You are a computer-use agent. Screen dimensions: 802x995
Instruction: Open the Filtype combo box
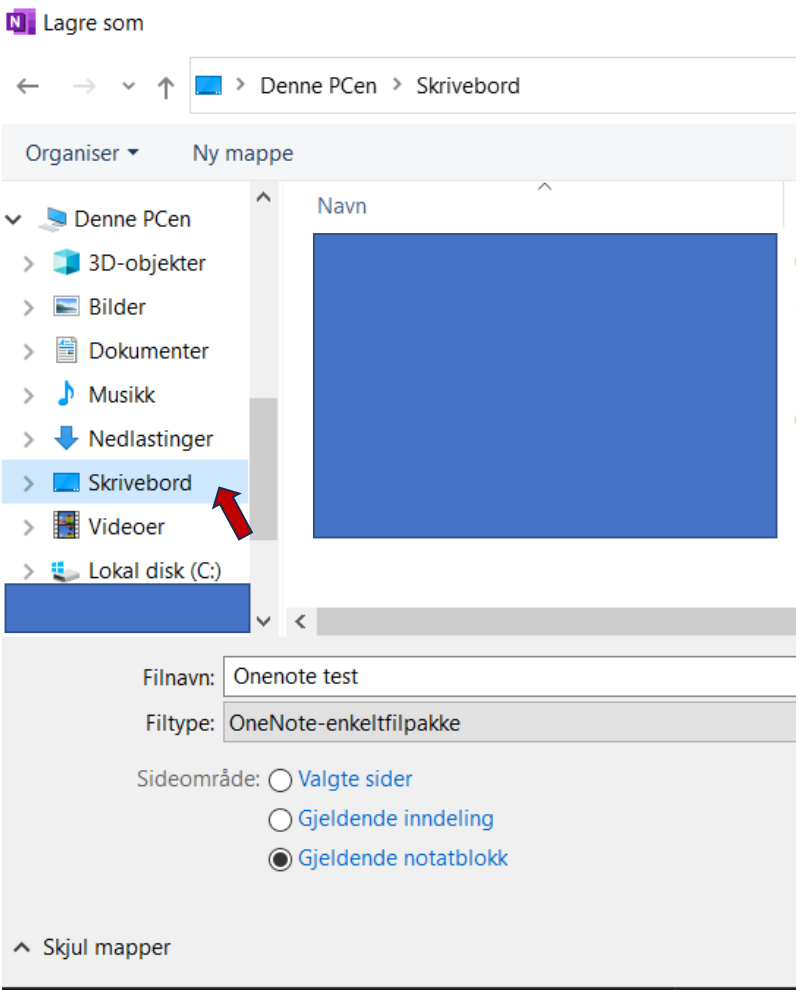point(509,722)
